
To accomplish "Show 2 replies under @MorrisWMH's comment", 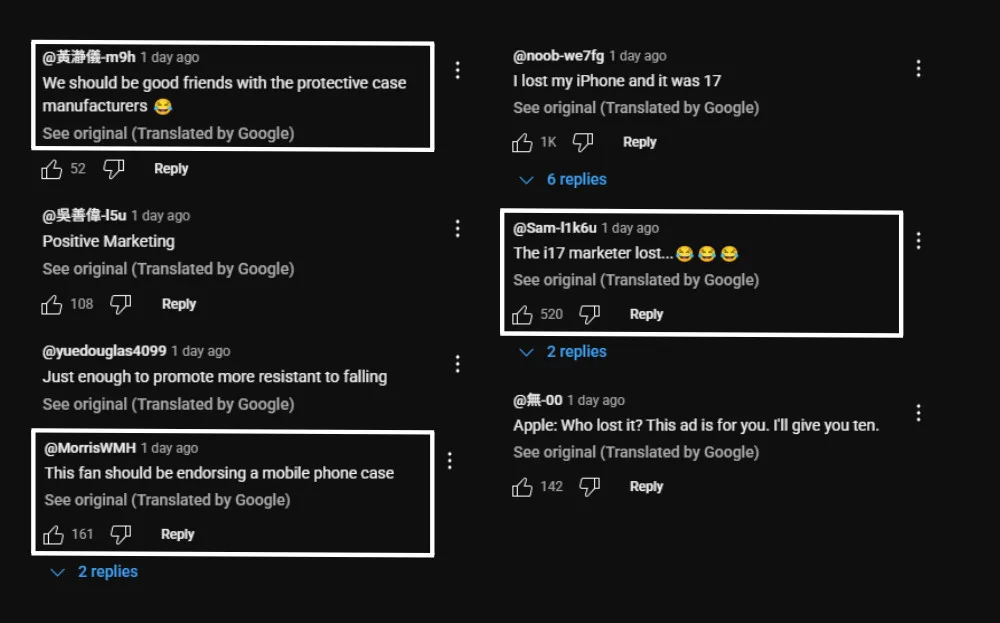I will 97,572.
